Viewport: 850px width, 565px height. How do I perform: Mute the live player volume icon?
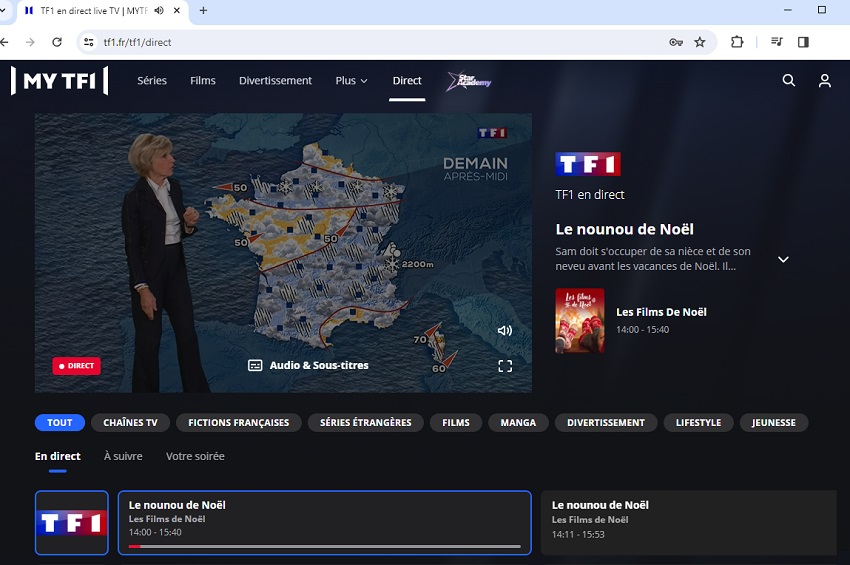(x=505, y=330)
